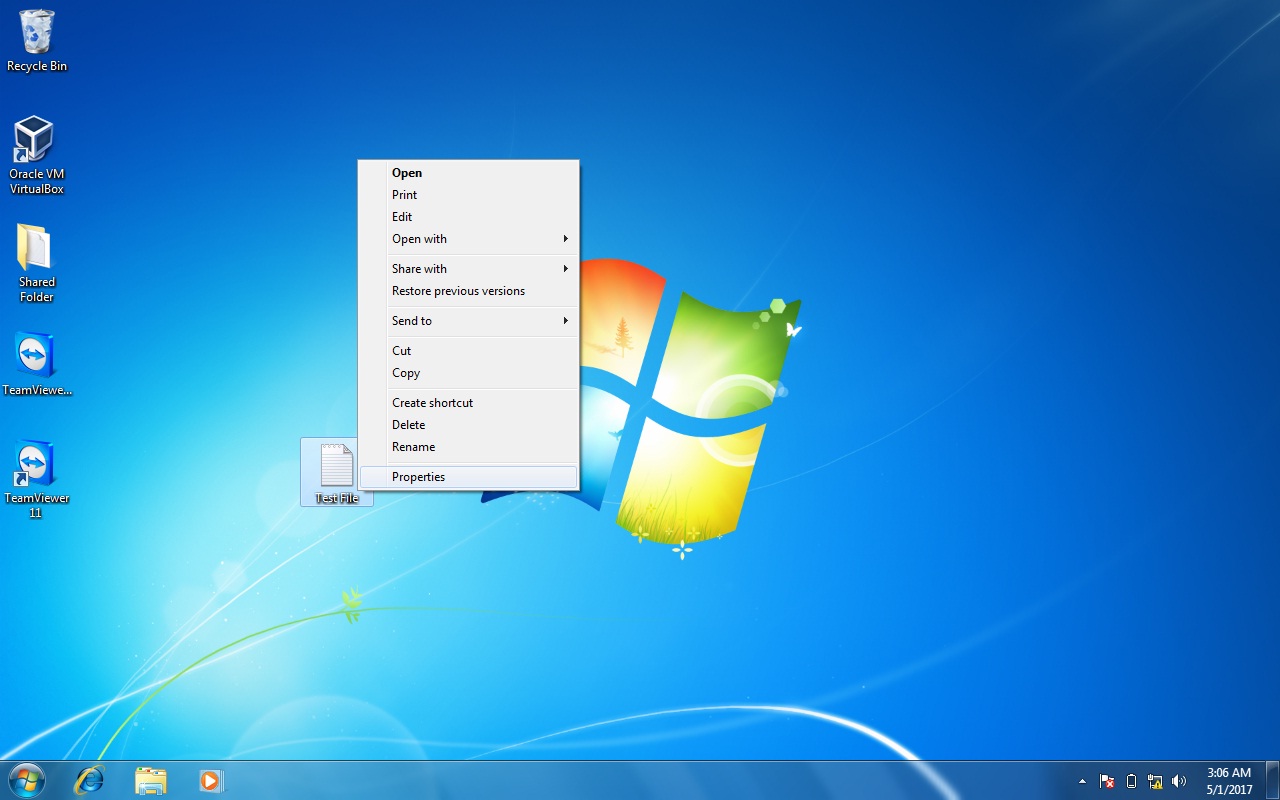Open Windows Explorer from the taskbar
The height and width of the screenshot is (800, 1280).
(150, 780)
